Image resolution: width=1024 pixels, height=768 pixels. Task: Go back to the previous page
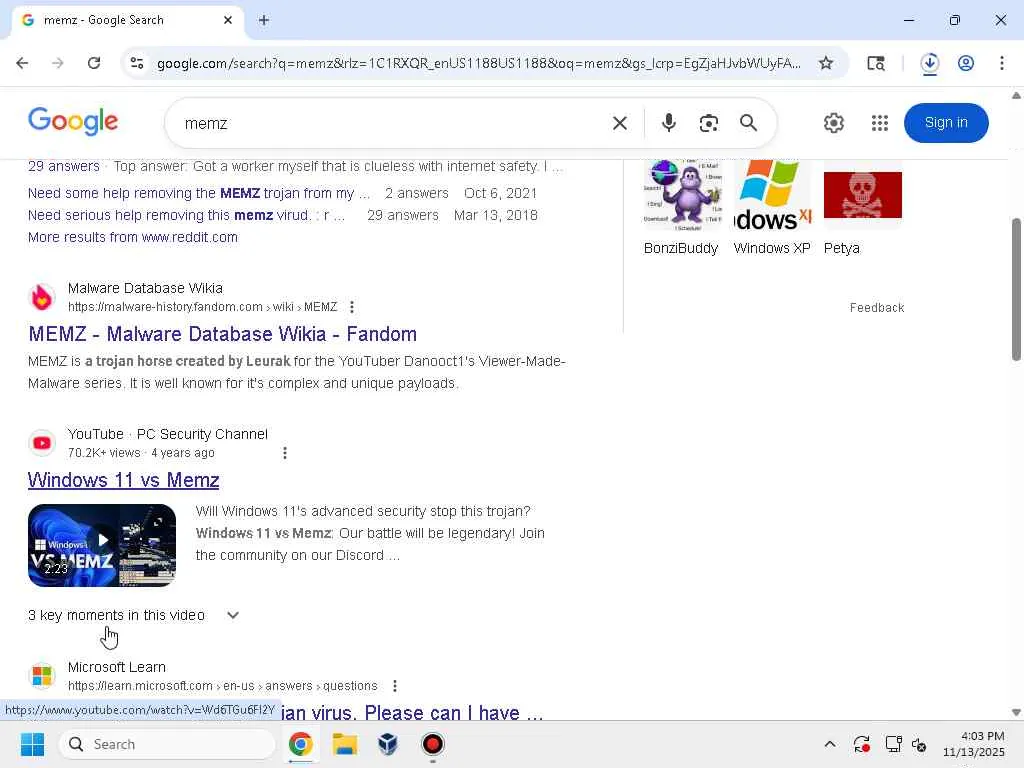(22, 63)
